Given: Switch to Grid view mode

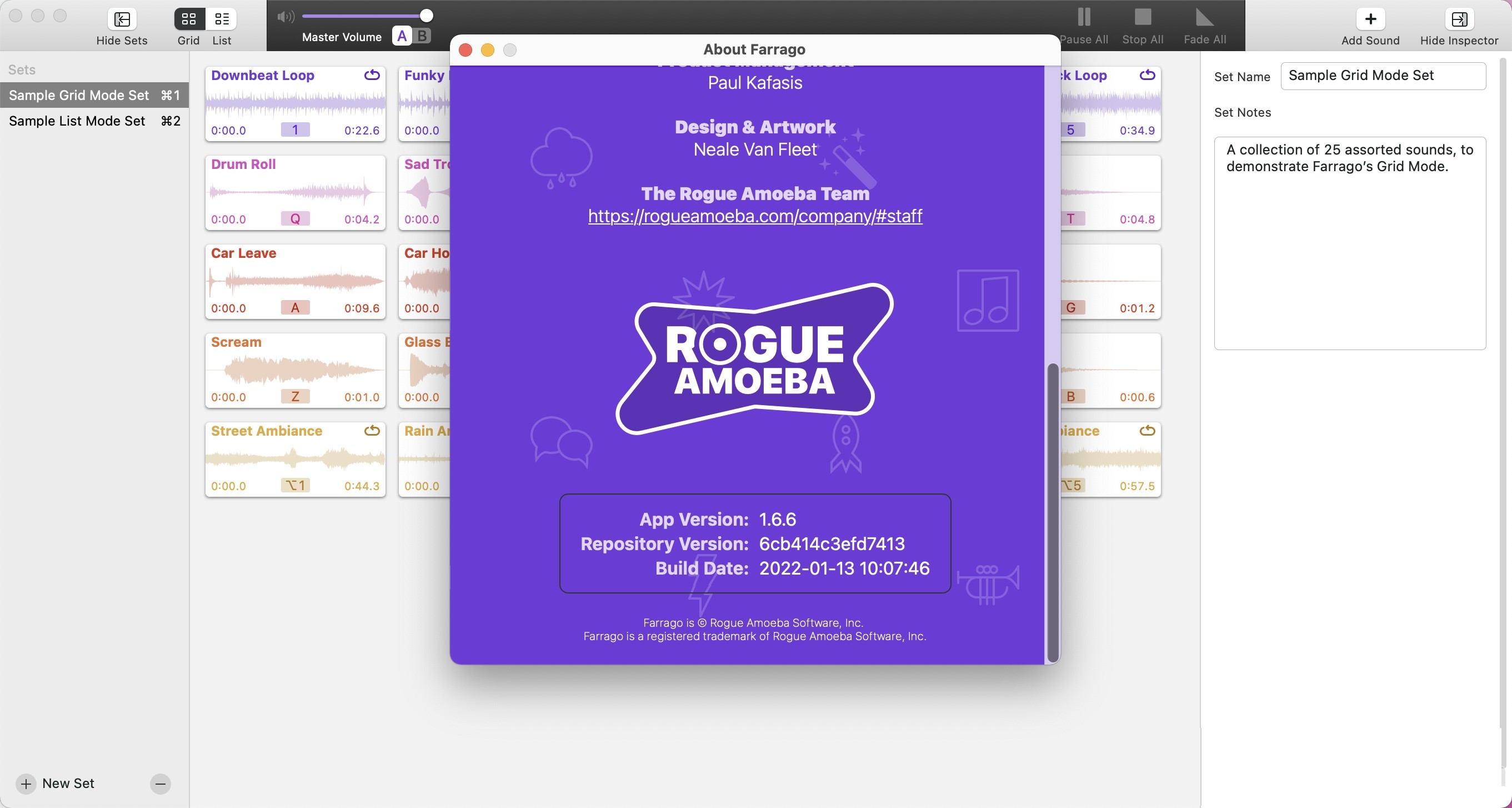Looking at the screenshot, I should tap(189, 19).
